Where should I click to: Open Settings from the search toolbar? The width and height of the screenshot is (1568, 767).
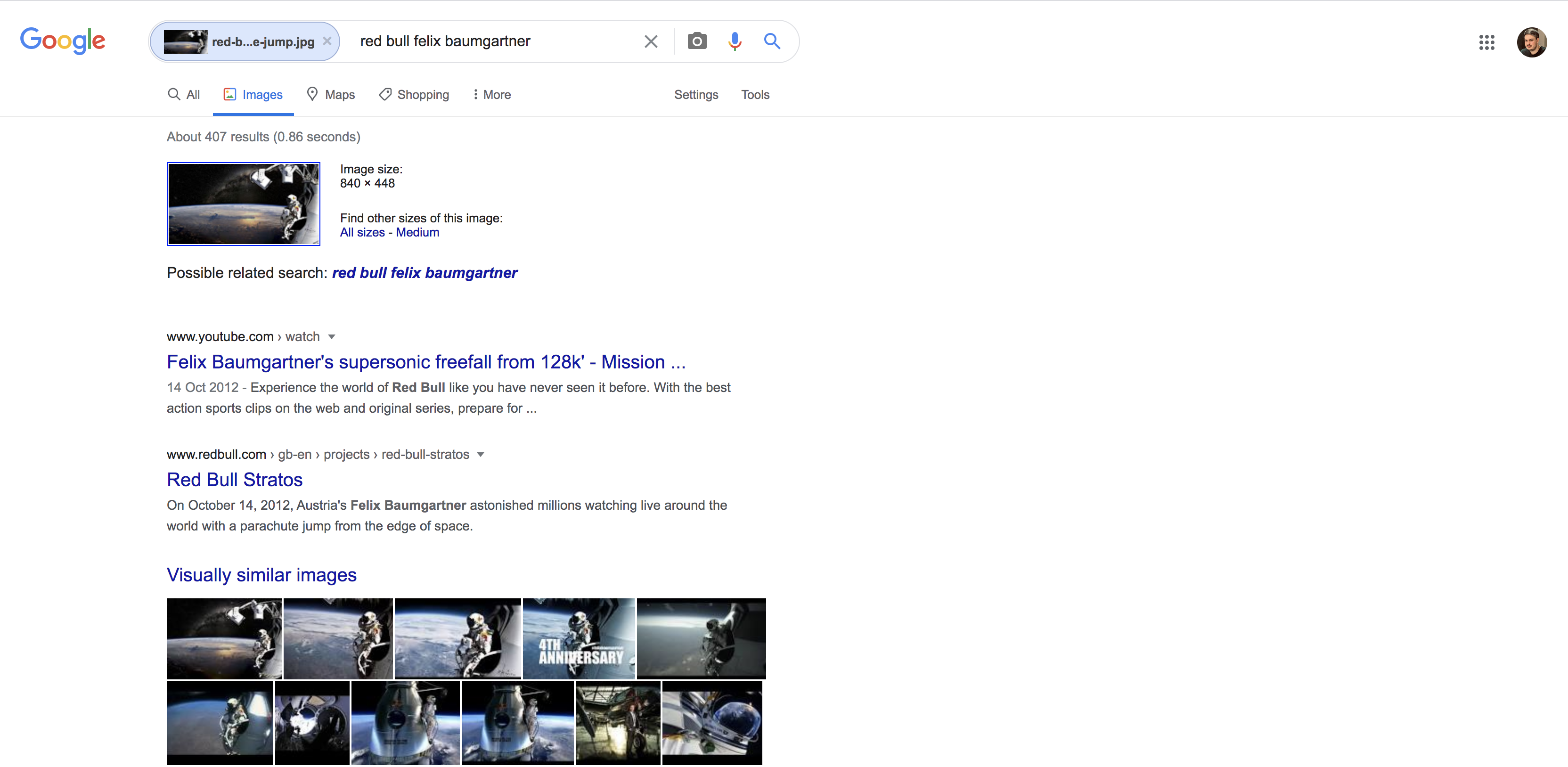[x=697, y=94]
